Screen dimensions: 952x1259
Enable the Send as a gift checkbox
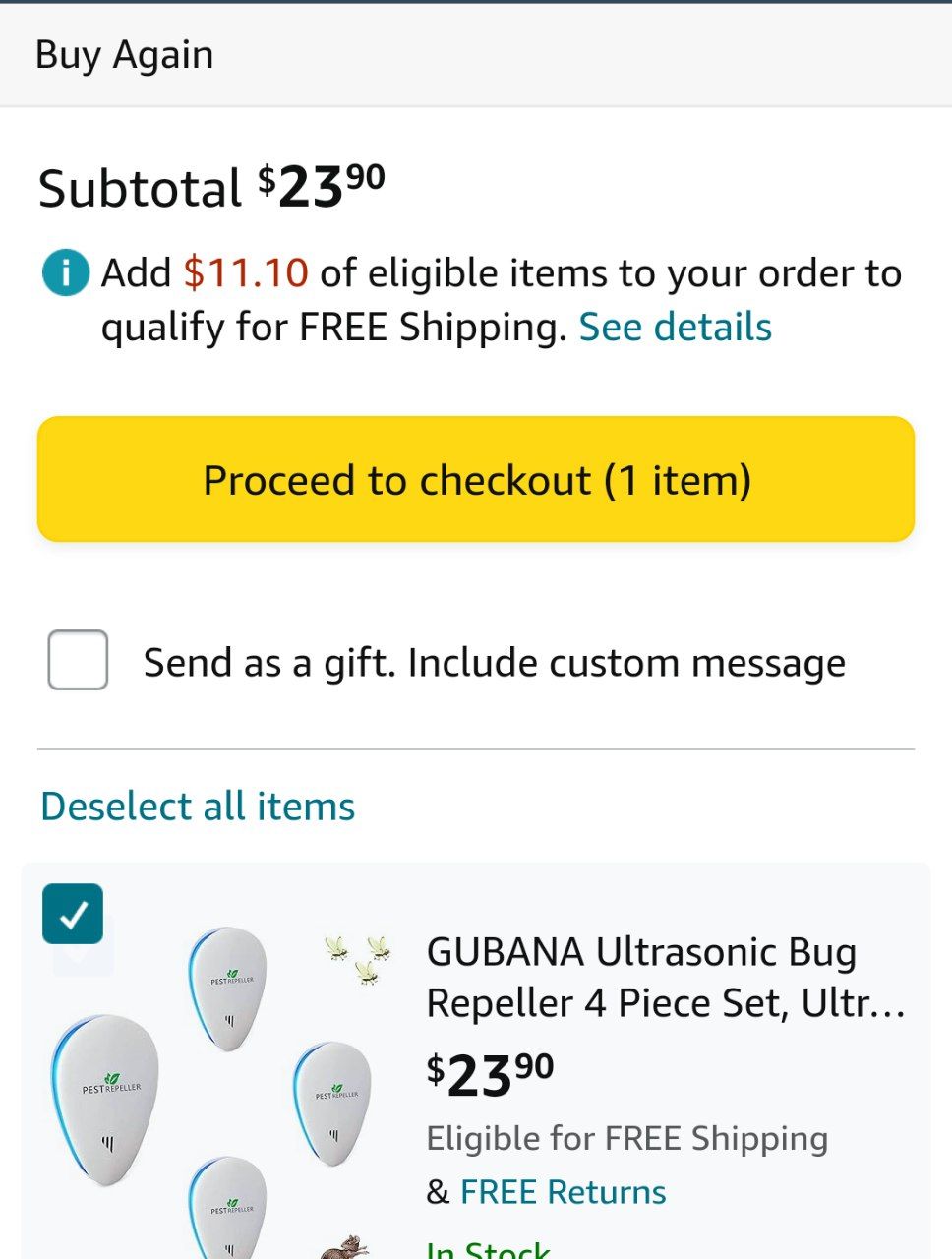[x=78, y=660]
